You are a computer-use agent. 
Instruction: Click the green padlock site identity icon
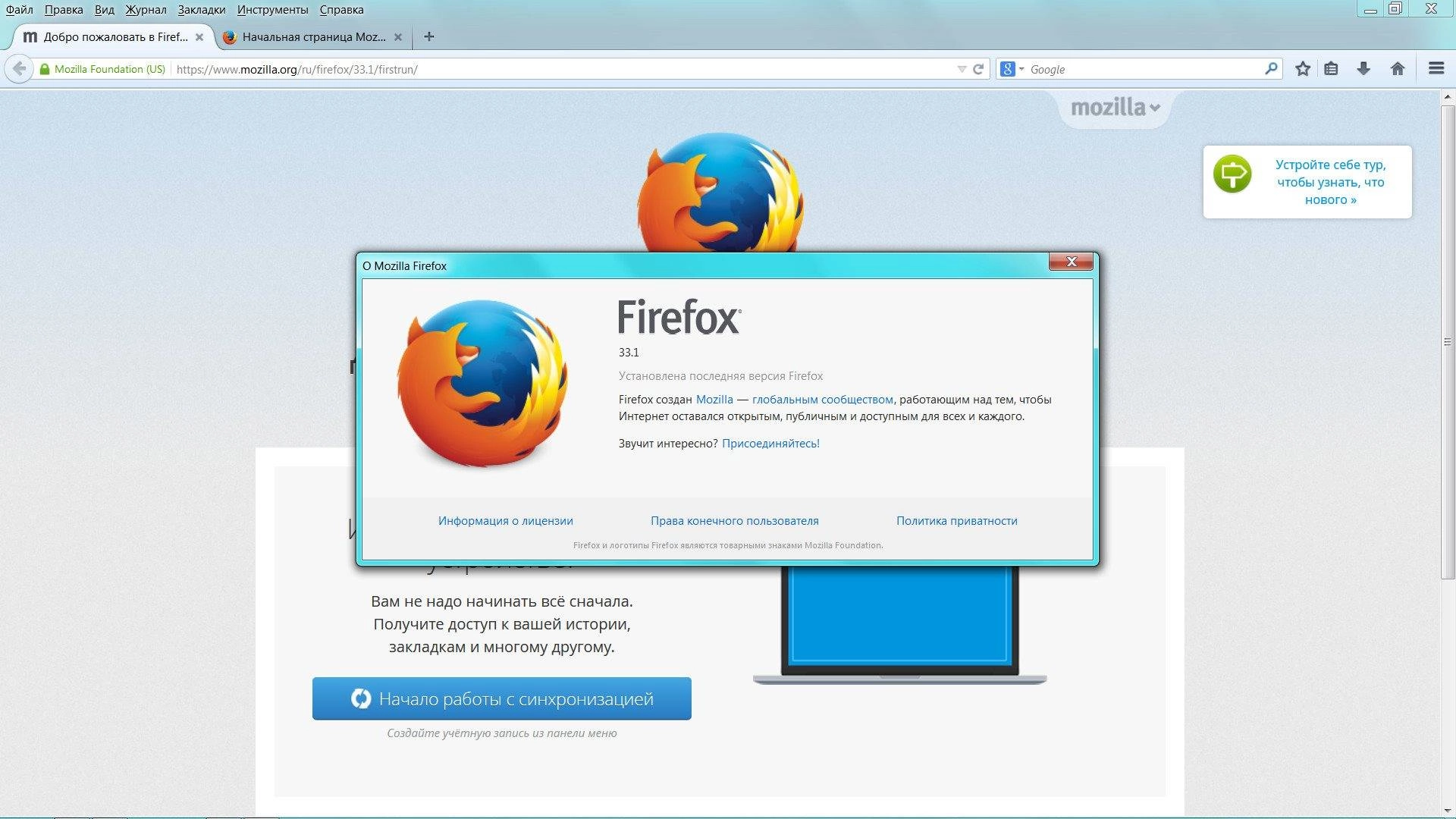click(x=44, y=69)
